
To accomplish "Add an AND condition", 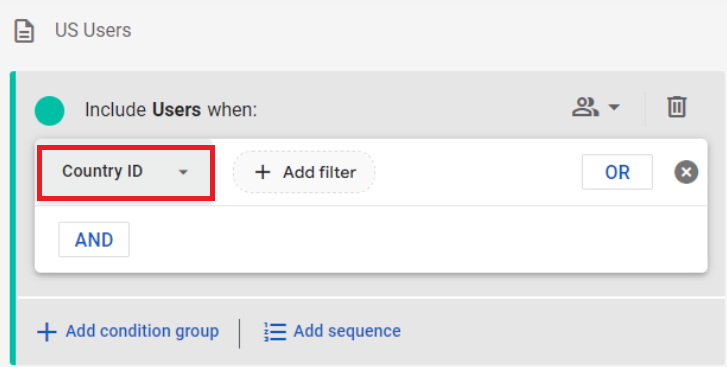I will click(x=94, y=240).
